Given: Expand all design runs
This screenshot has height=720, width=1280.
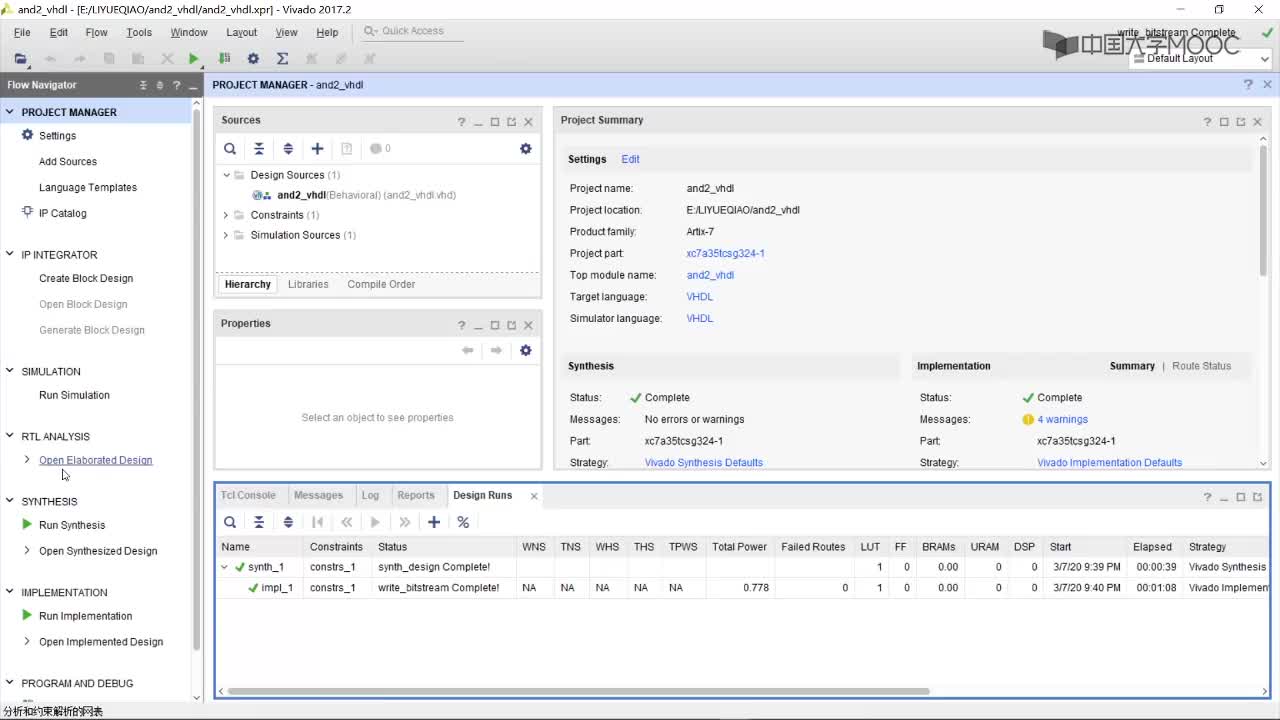Looking at the screenshot, I should click(288, 522).
